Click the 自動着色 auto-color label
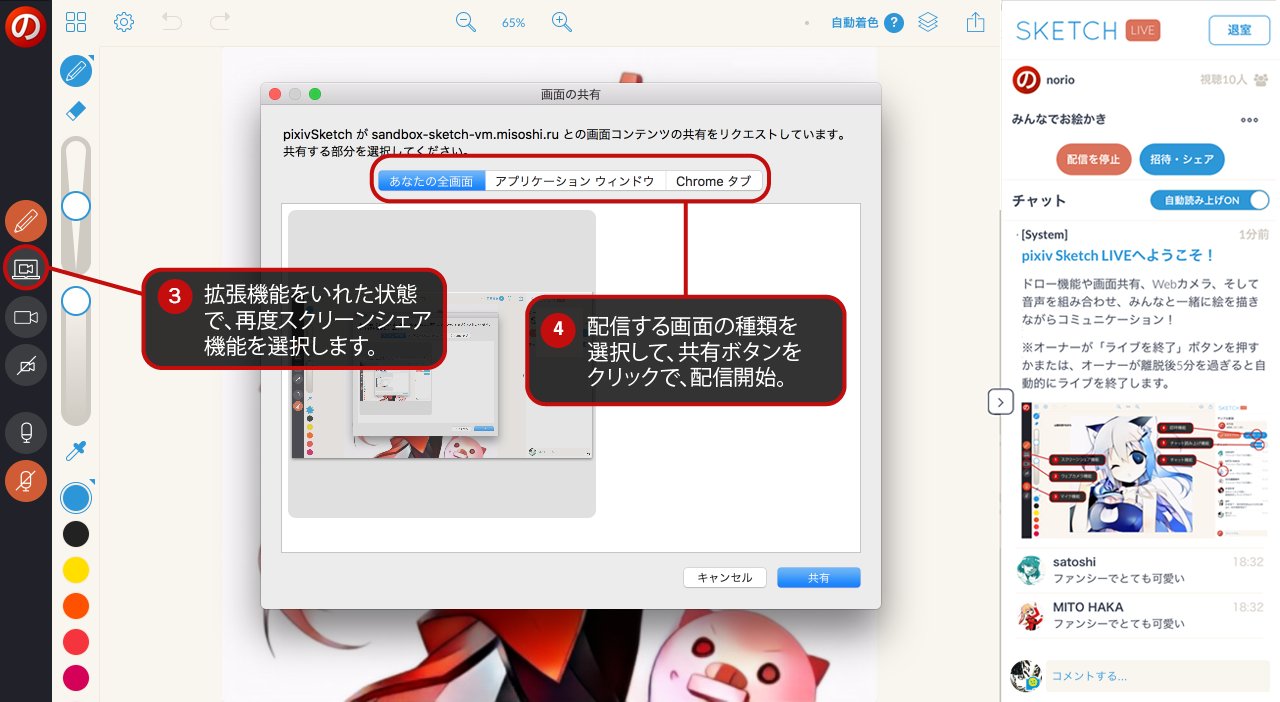1280x702 pixels. click(855, 22)
